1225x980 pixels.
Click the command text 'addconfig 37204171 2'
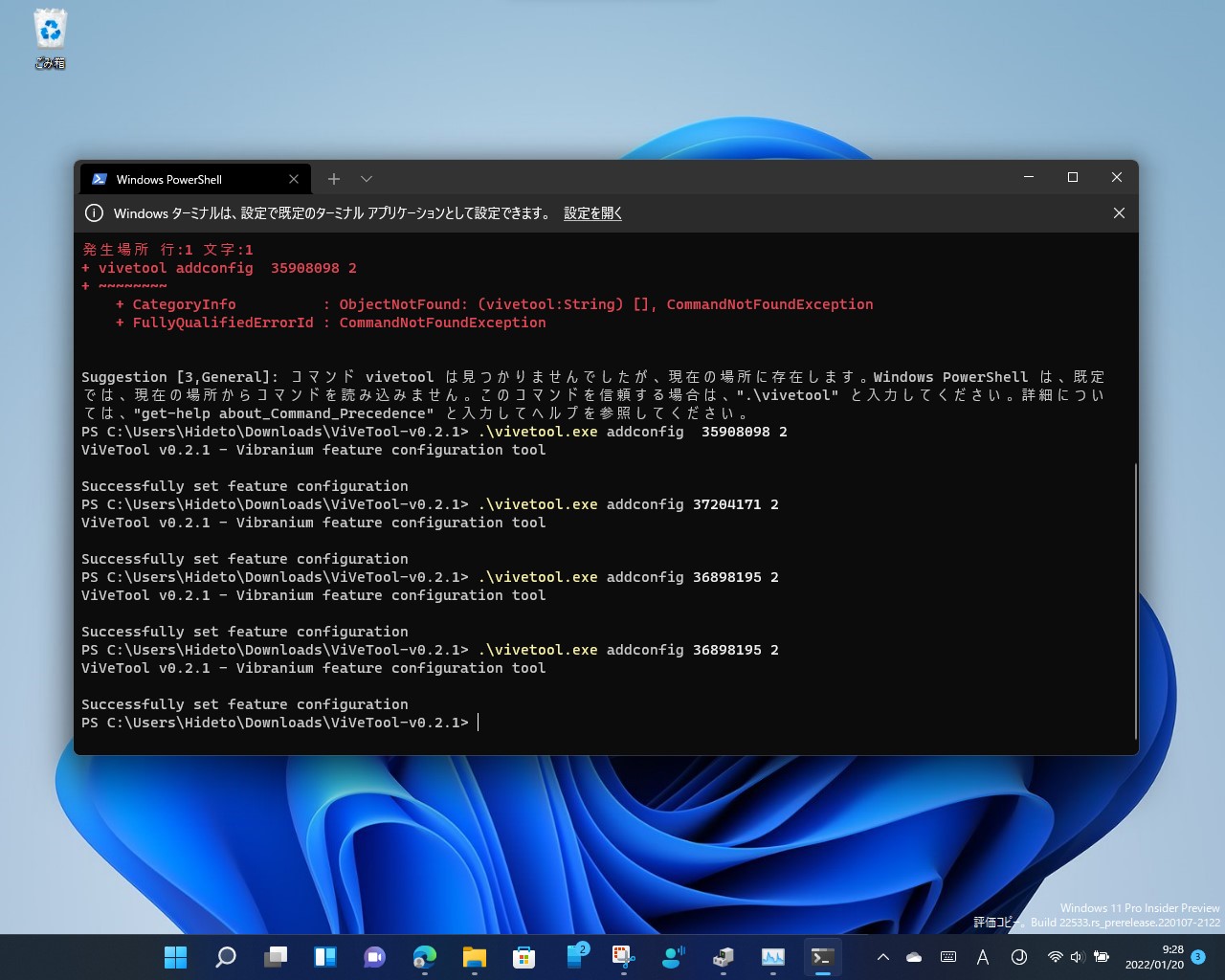click(693, 504)
